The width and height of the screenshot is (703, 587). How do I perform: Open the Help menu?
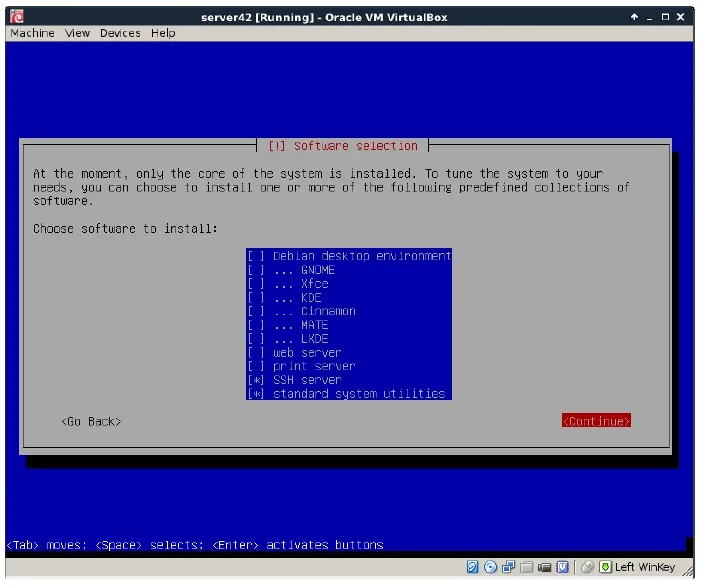click(163, 33)
